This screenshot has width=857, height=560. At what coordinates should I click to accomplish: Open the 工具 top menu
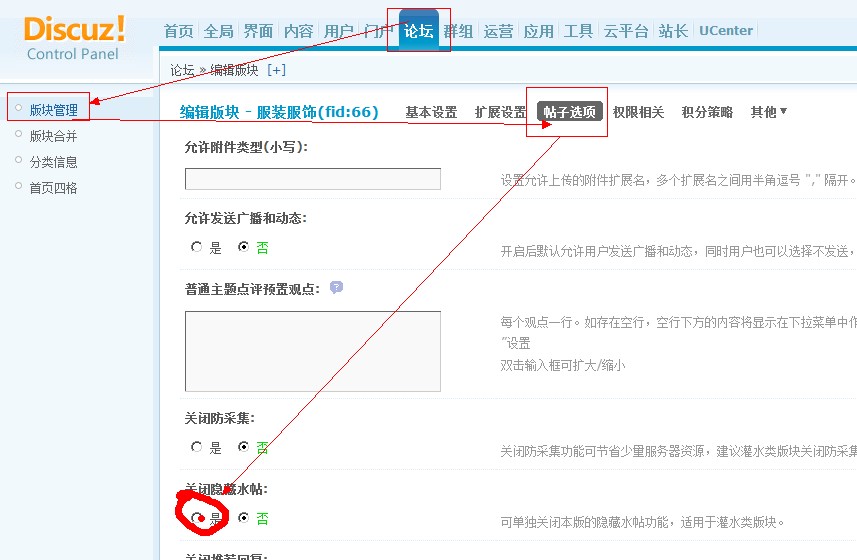pos(578,31)
